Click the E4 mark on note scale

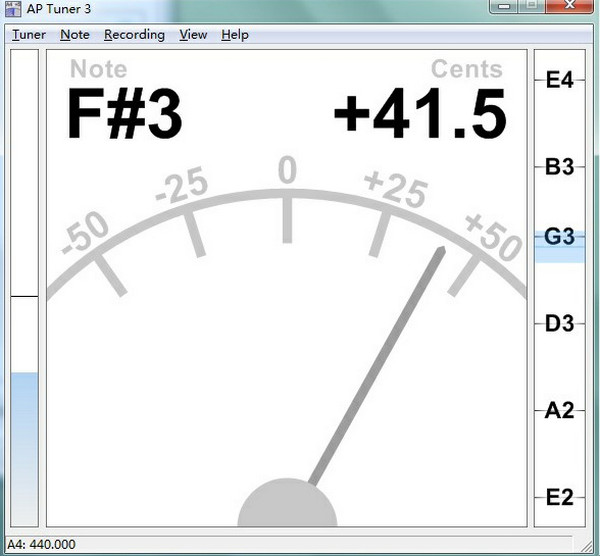point(559,80)
